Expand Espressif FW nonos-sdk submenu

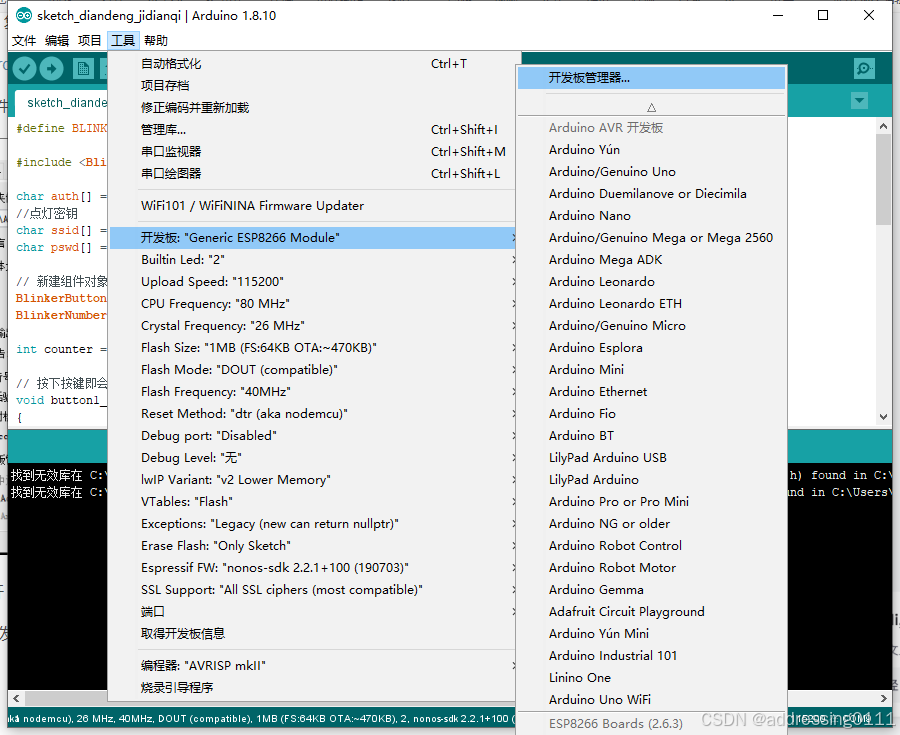click(312, 567)
